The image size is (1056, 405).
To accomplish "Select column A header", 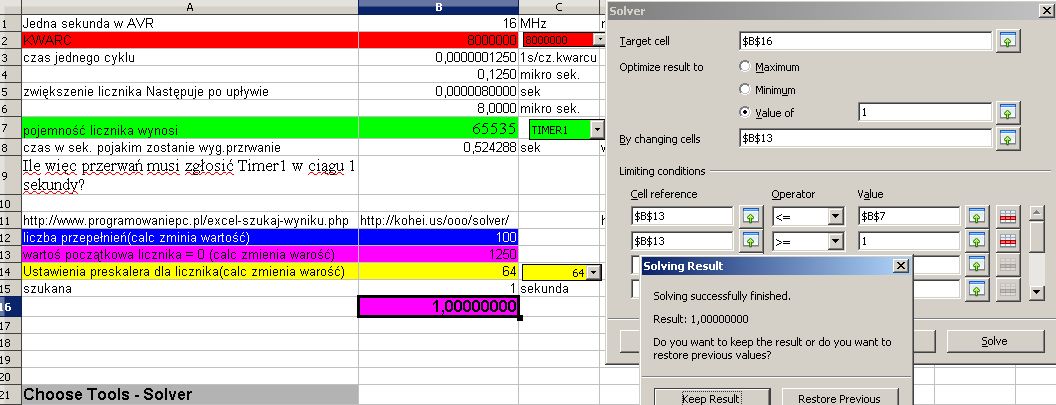I will pos(190,7).
